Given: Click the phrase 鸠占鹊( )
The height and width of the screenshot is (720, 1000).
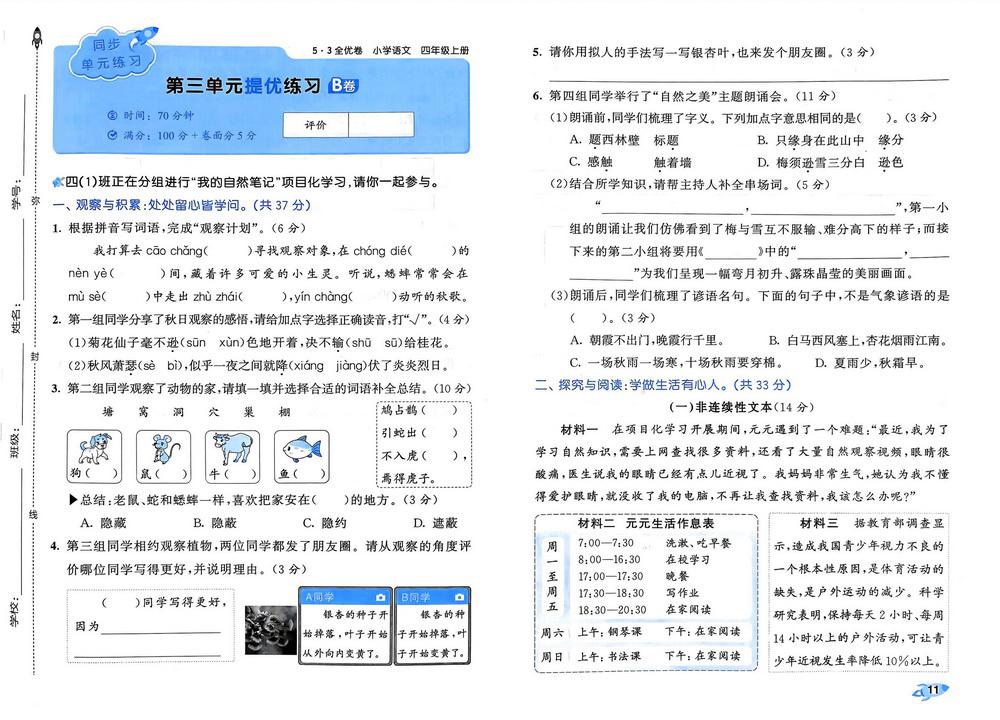Looking at the screenshot, I should pyautogui.click(x=419, y=410).
